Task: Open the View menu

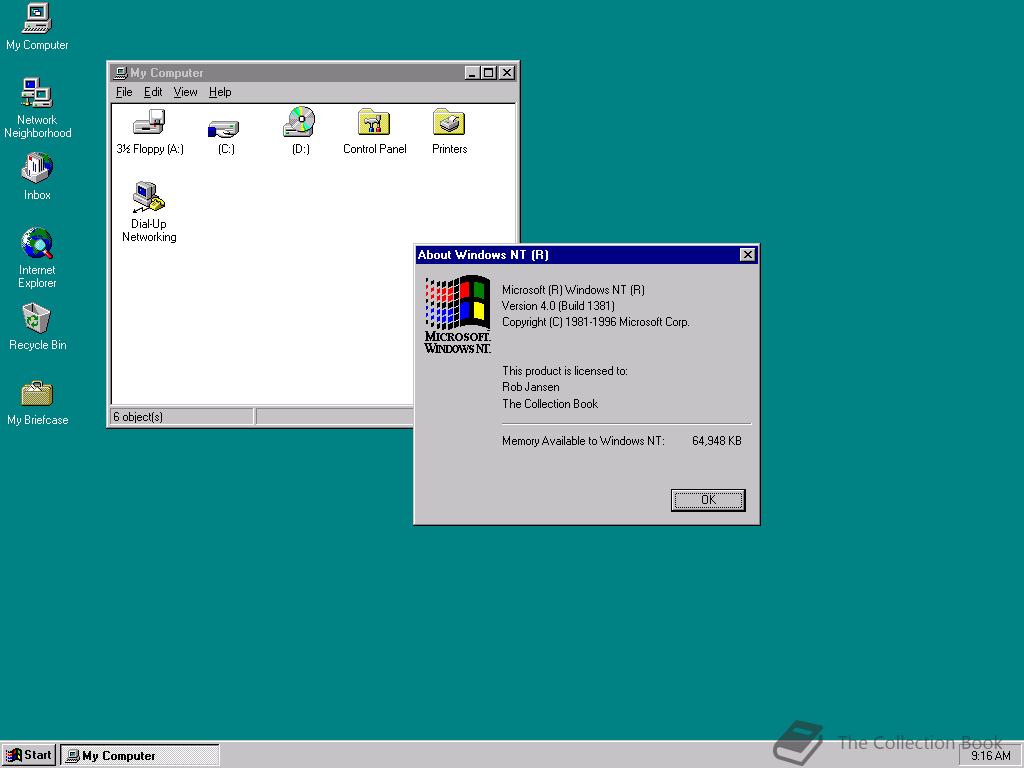Action: coord(185,91)
